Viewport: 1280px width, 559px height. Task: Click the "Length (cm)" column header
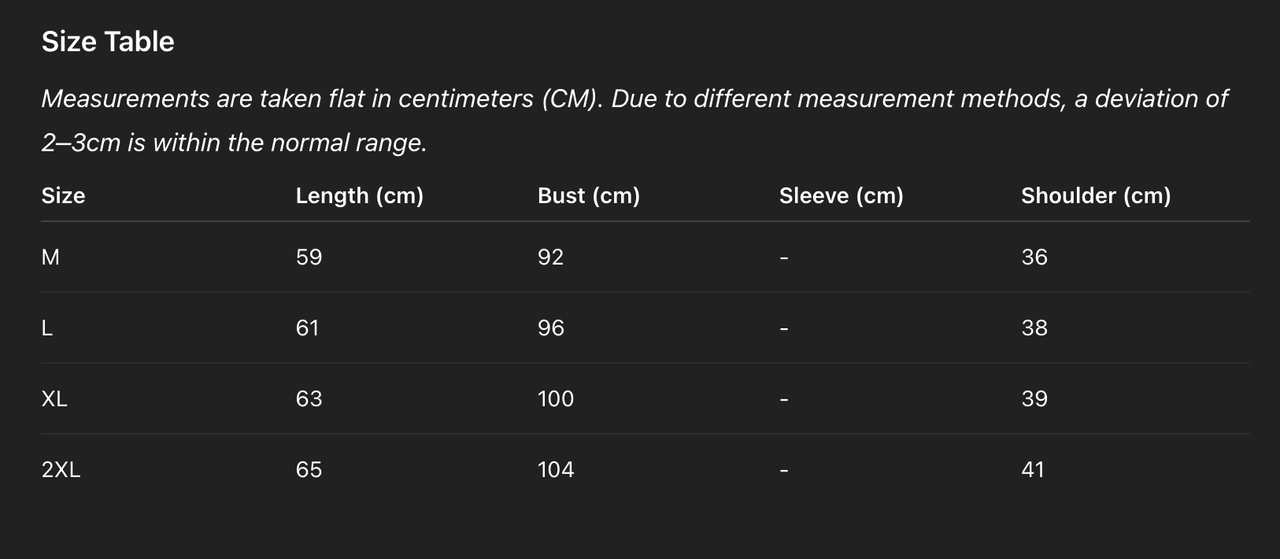point(359,196)
